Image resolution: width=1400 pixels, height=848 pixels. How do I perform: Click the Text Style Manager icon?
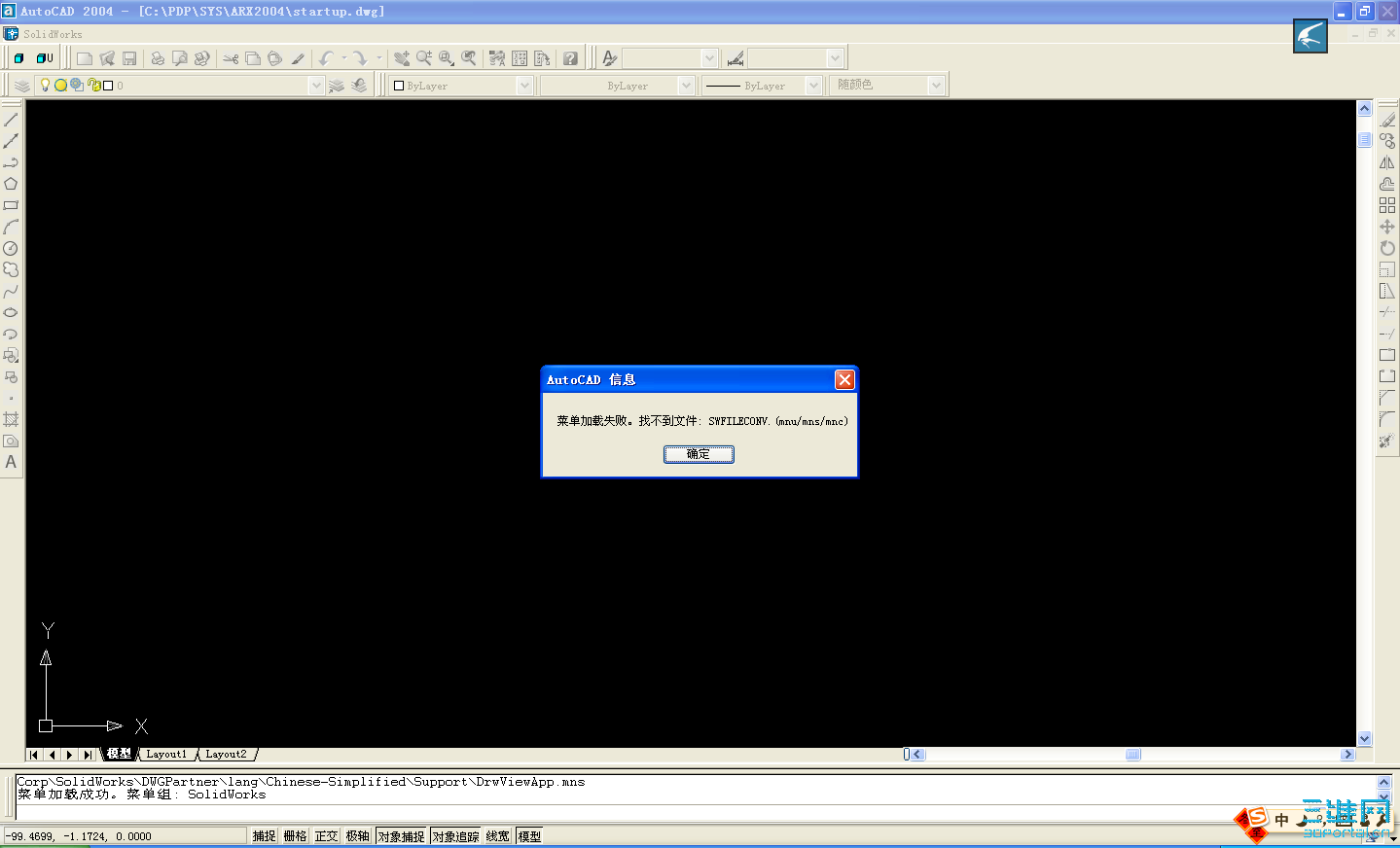(610, 58)
